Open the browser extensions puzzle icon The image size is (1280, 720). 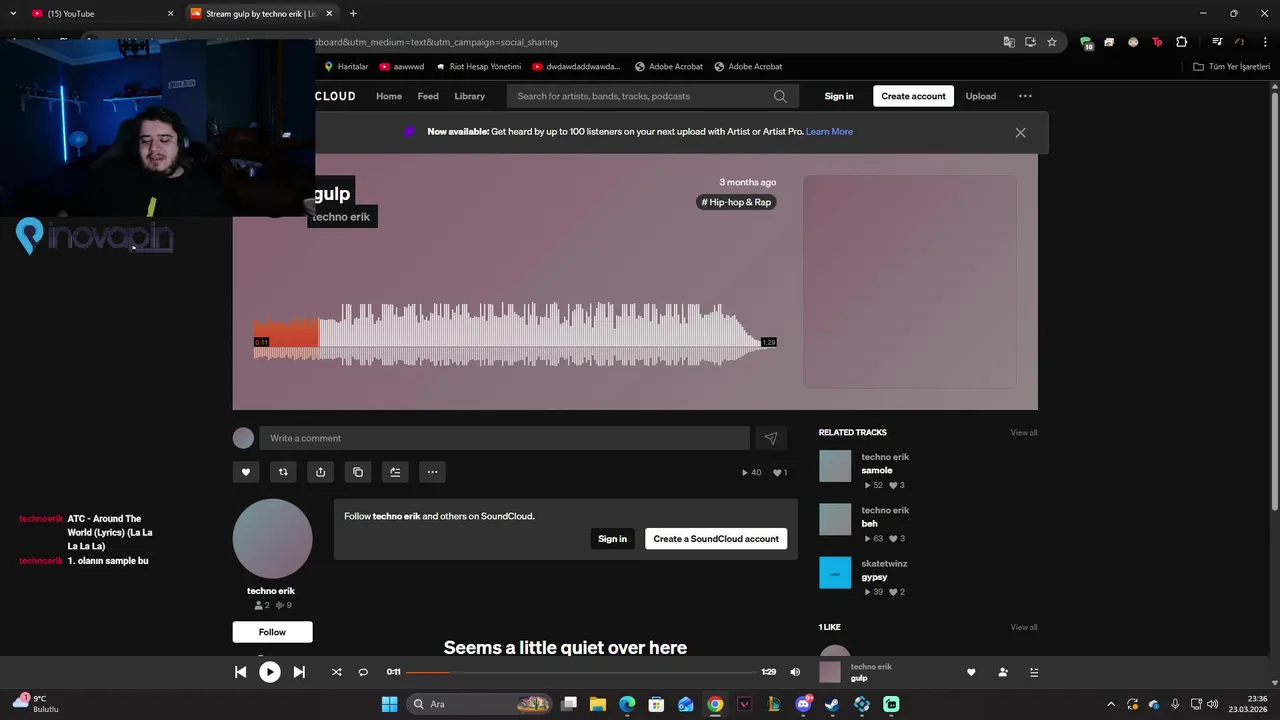1181,42
